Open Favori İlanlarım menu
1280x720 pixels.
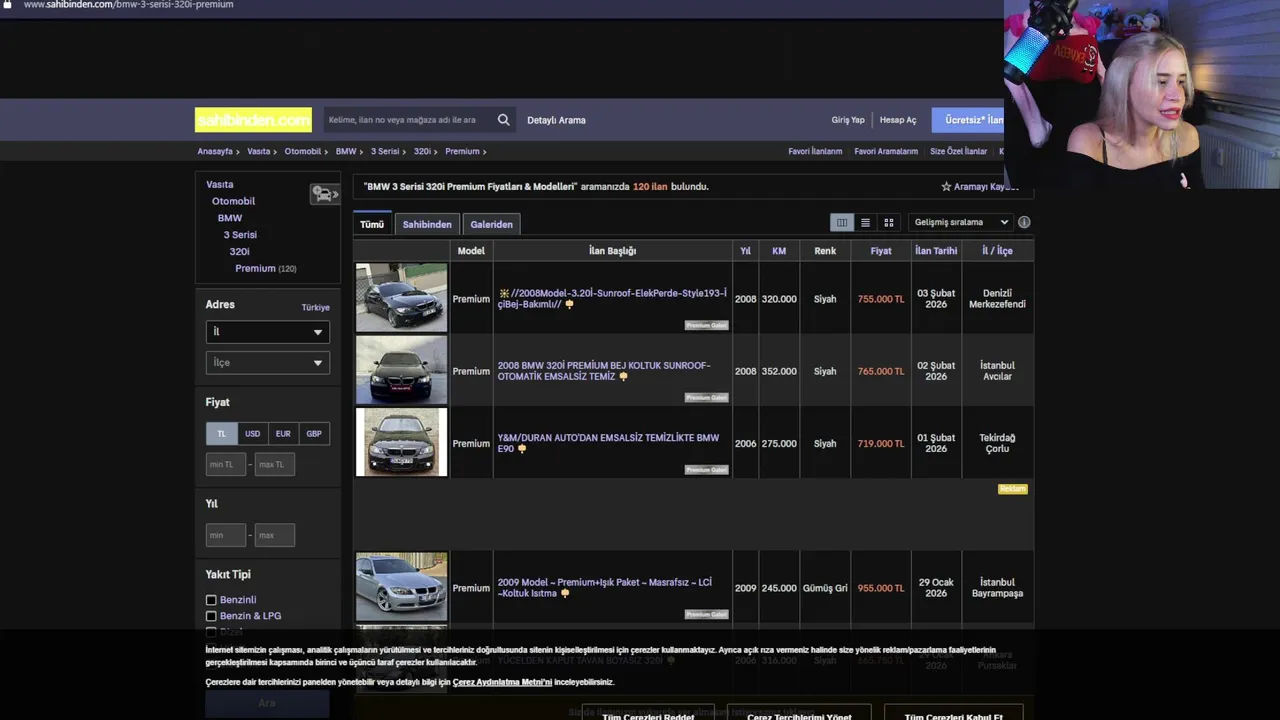tap(815, 152)
